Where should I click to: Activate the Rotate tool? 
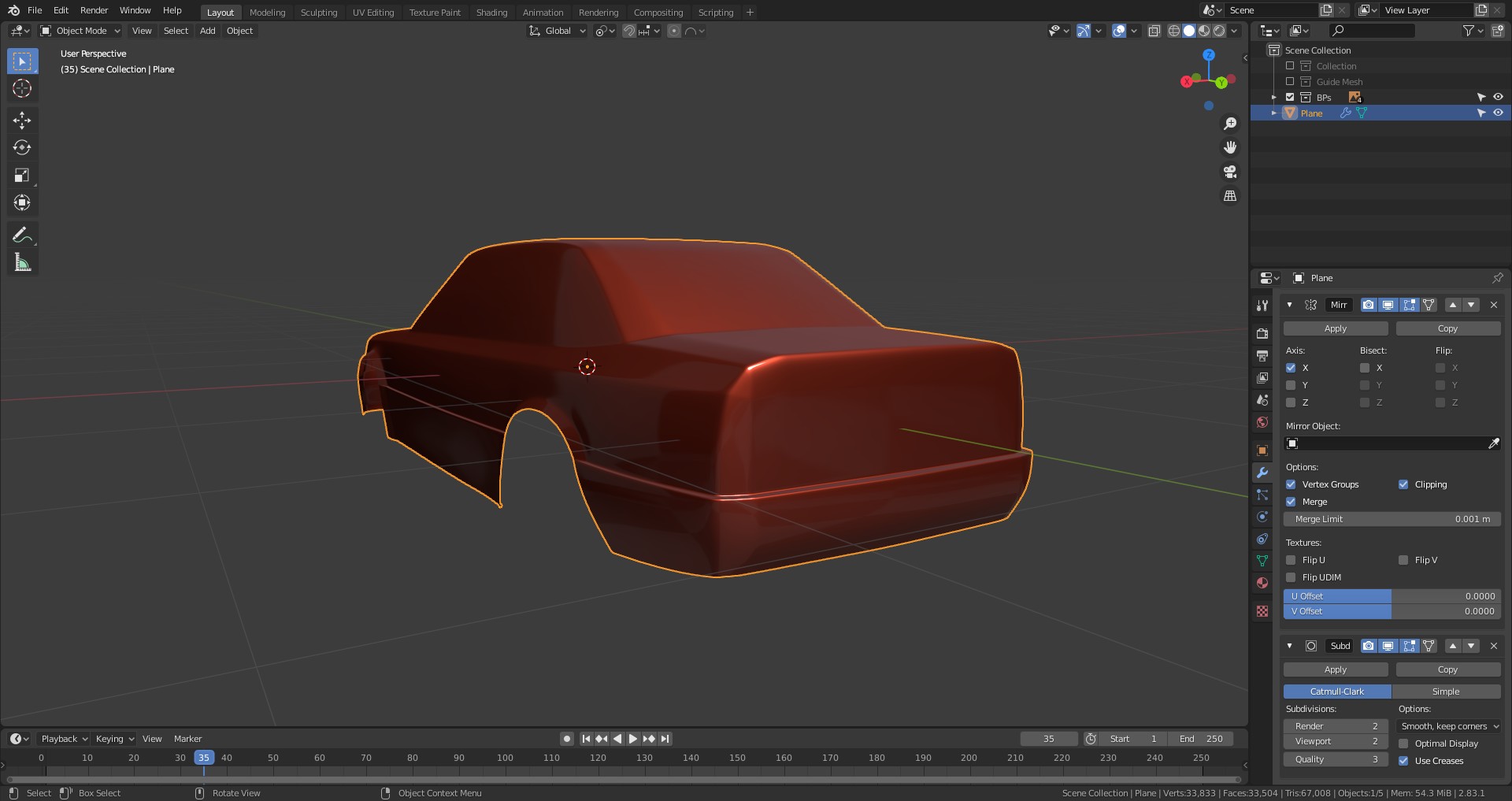(x=22, y=147)
